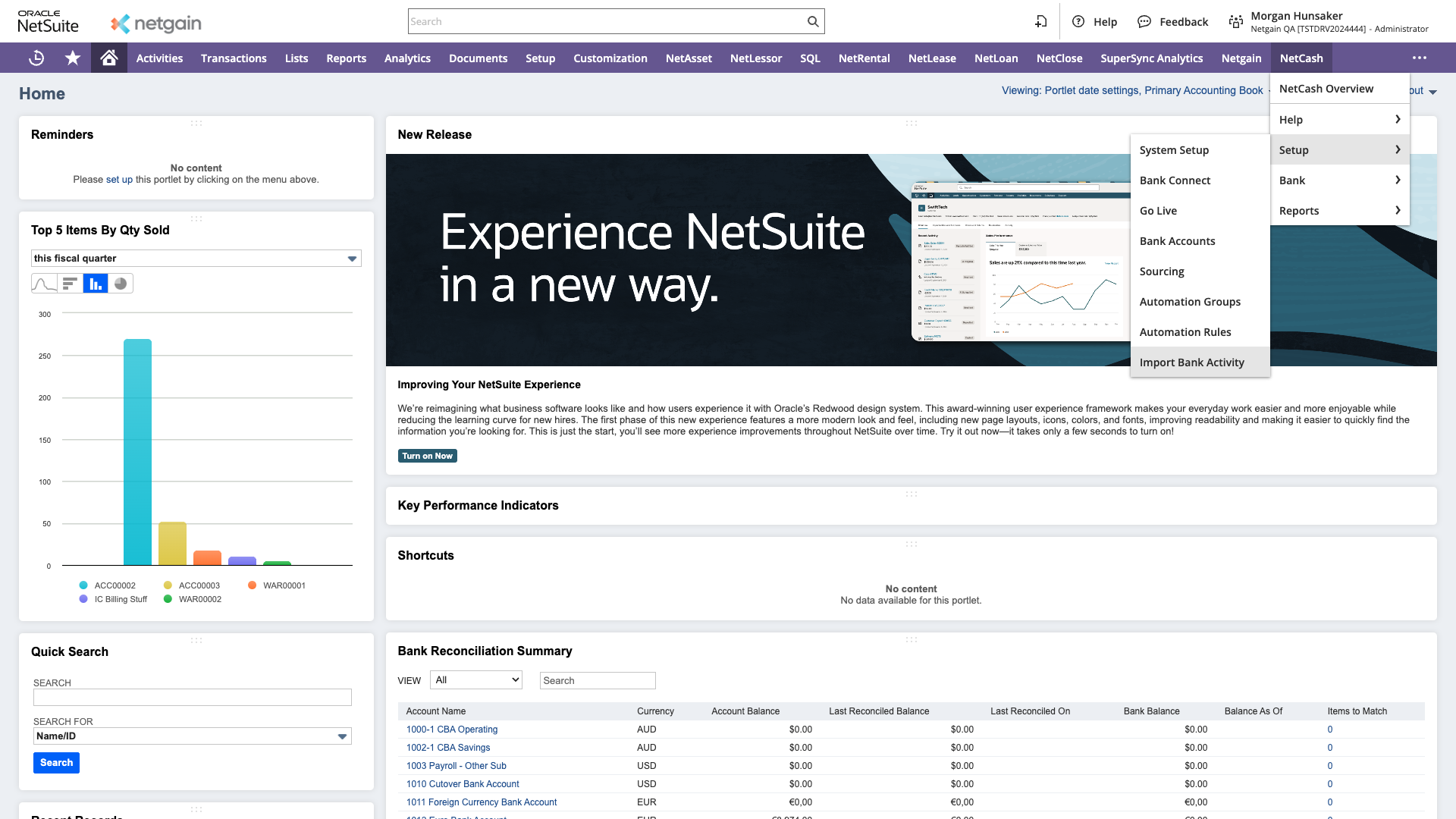Viewport: 1456px width, 819px height.
Task: Click the Quick Search Search button
Action: [x=56, y=763]
